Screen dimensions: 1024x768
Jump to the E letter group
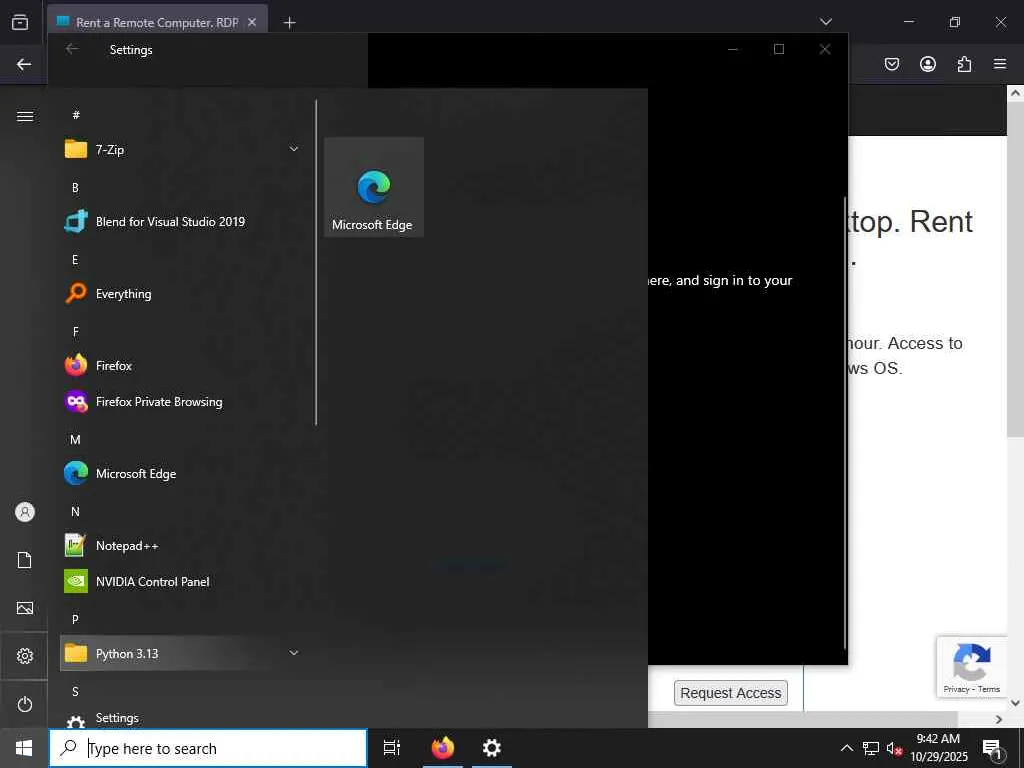click(75, 260)
